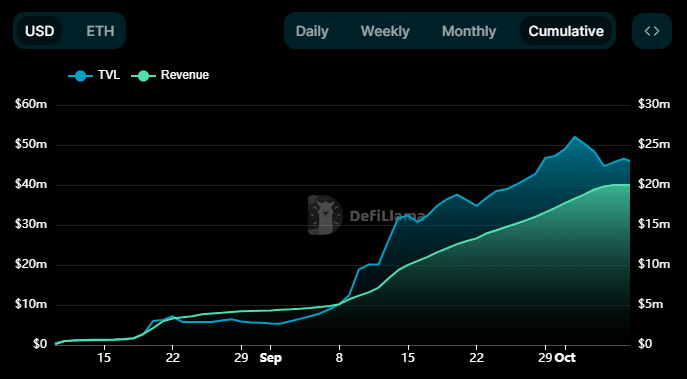The height and width of the screenshot is (379, 687).
Task: Switch currency to USD
Action: [x=39, y=31]
